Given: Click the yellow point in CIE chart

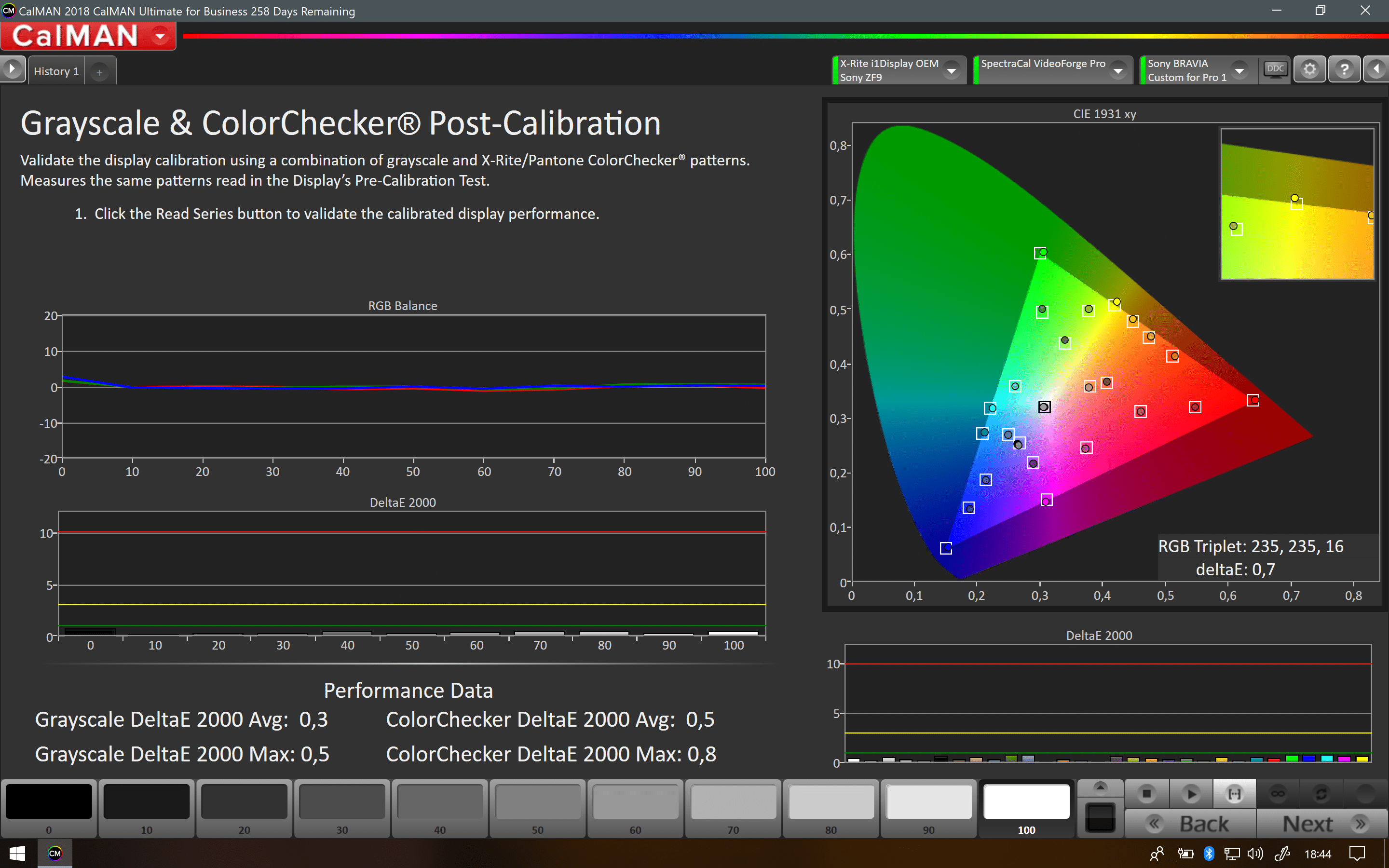Looking at the screenshot, I should coord(1116,302).
